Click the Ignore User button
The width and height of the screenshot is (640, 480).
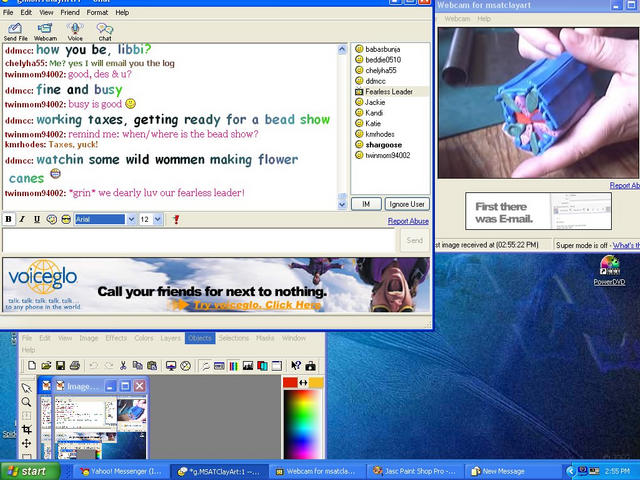(x=407, y=204)
